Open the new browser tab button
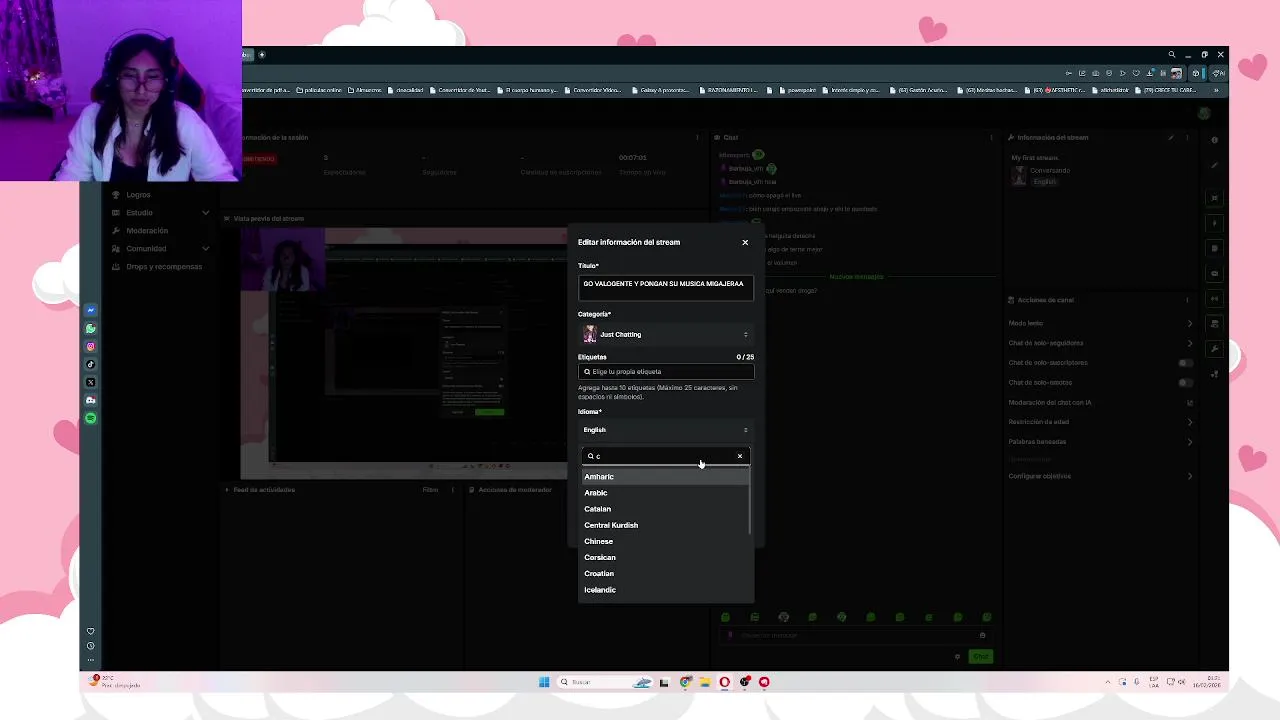Image resolution: width=1280 pixels, height=720 pixels. click(262, 55)
